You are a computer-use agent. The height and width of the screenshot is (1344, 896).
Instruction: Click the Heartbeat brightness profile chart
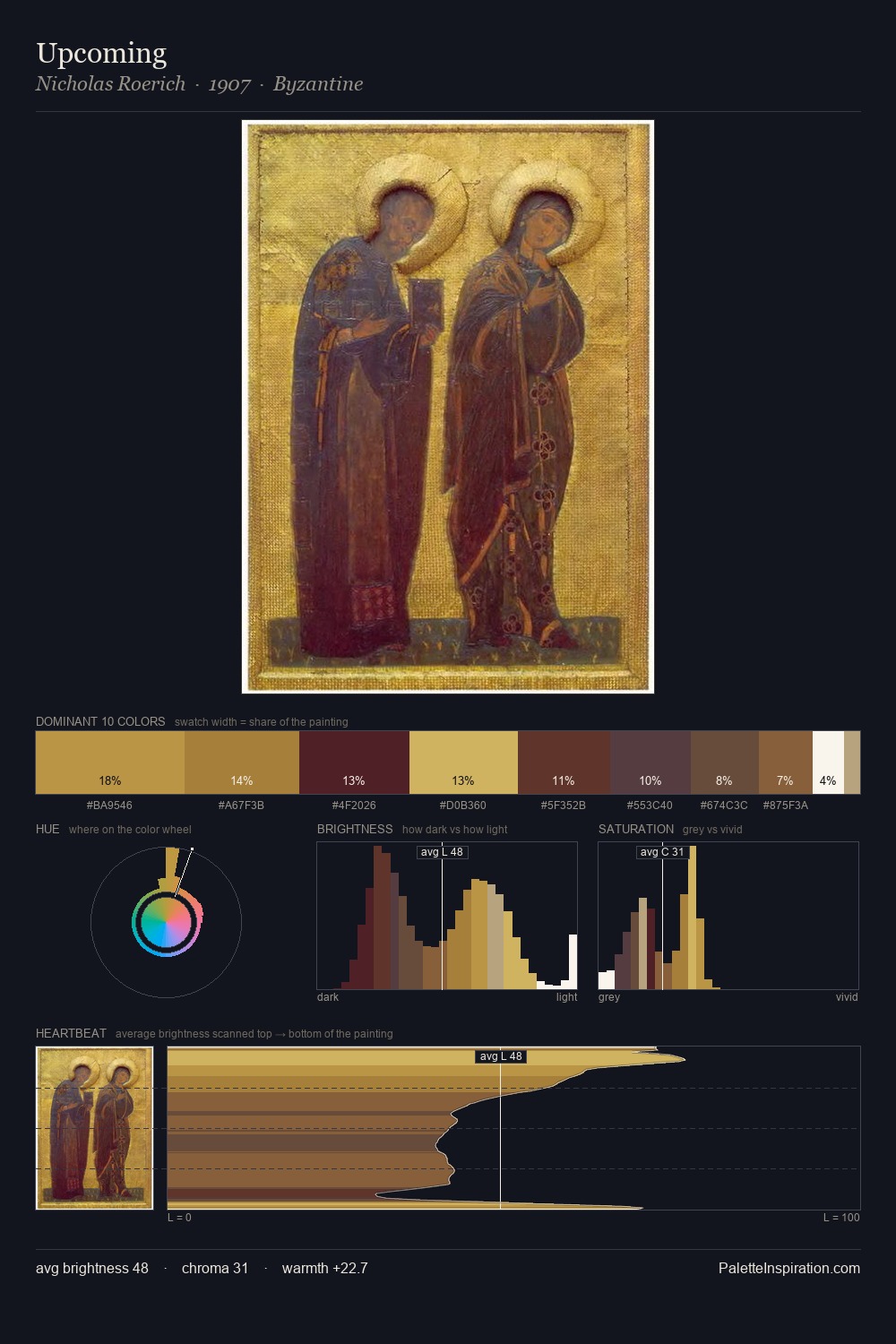point(513,1128)
